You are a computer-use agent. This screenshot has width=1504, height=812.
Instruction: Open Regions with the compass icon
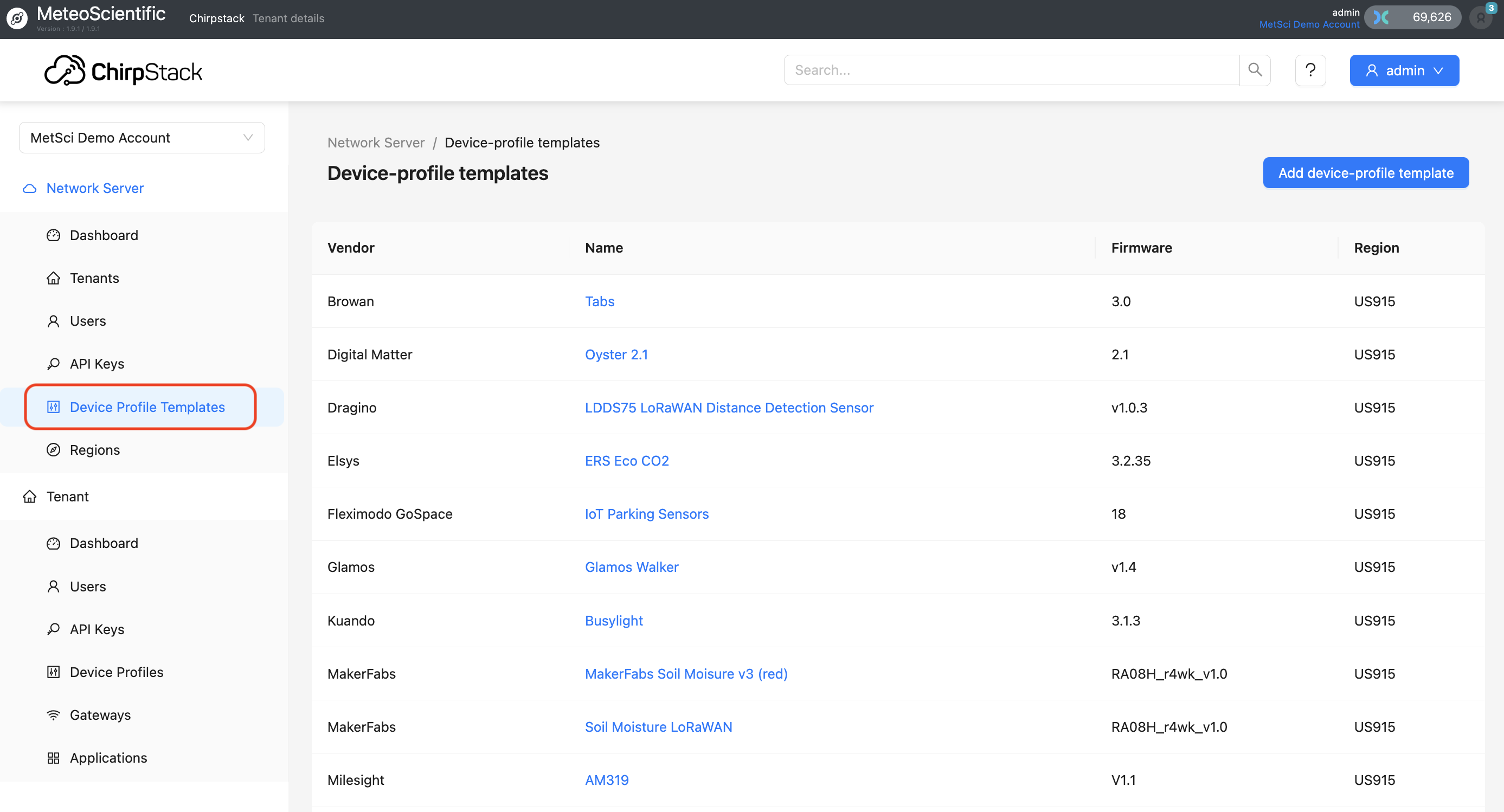[94, 449]
